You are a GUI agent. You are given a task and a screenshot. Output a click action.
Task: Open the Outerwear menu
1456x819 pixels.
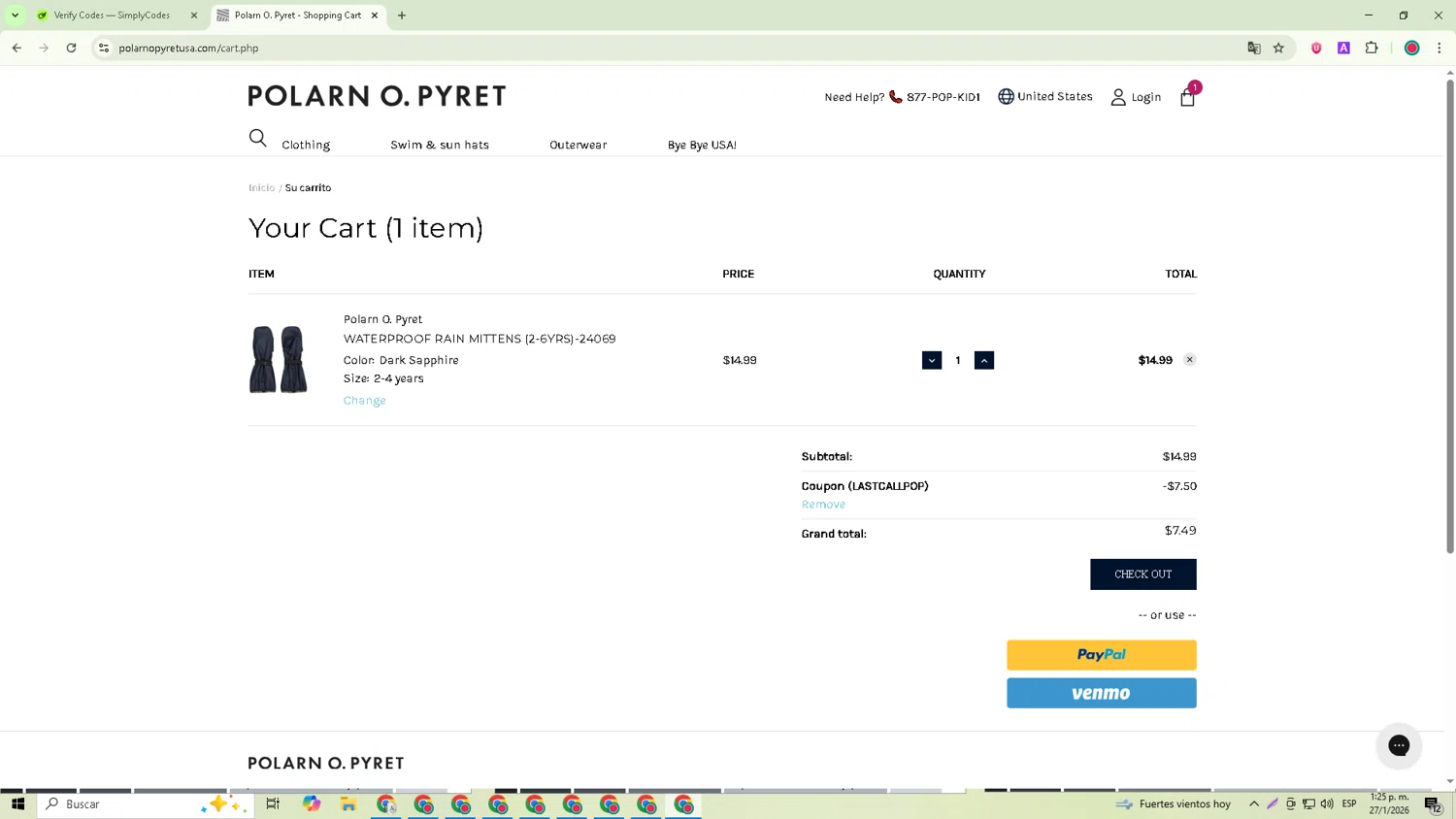point(579,145)
